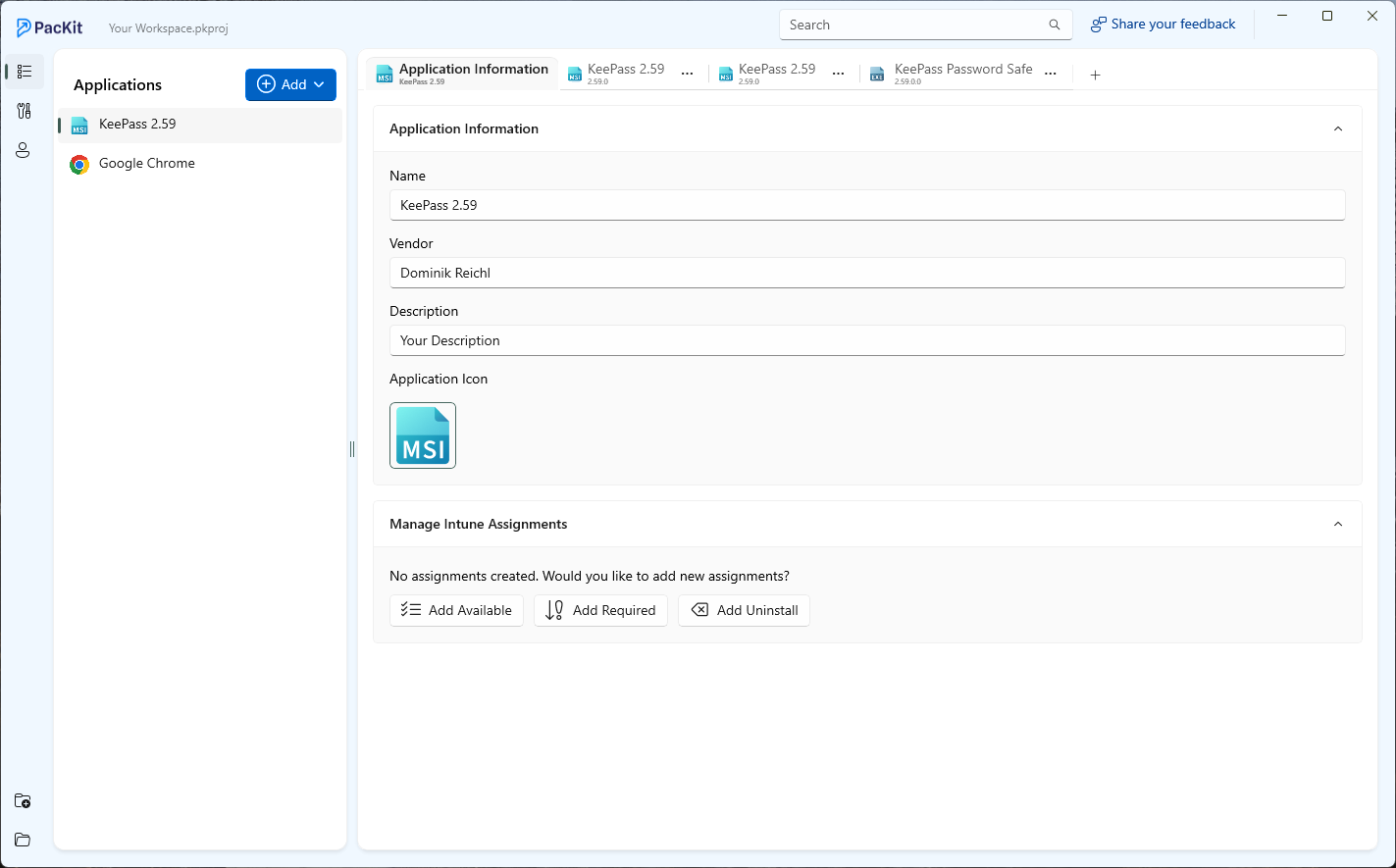This screenshot has width=1396, height=868.
Task: Click the MSI application icon thumbnail
Action: pyautogui.click(x=423, y=435)
